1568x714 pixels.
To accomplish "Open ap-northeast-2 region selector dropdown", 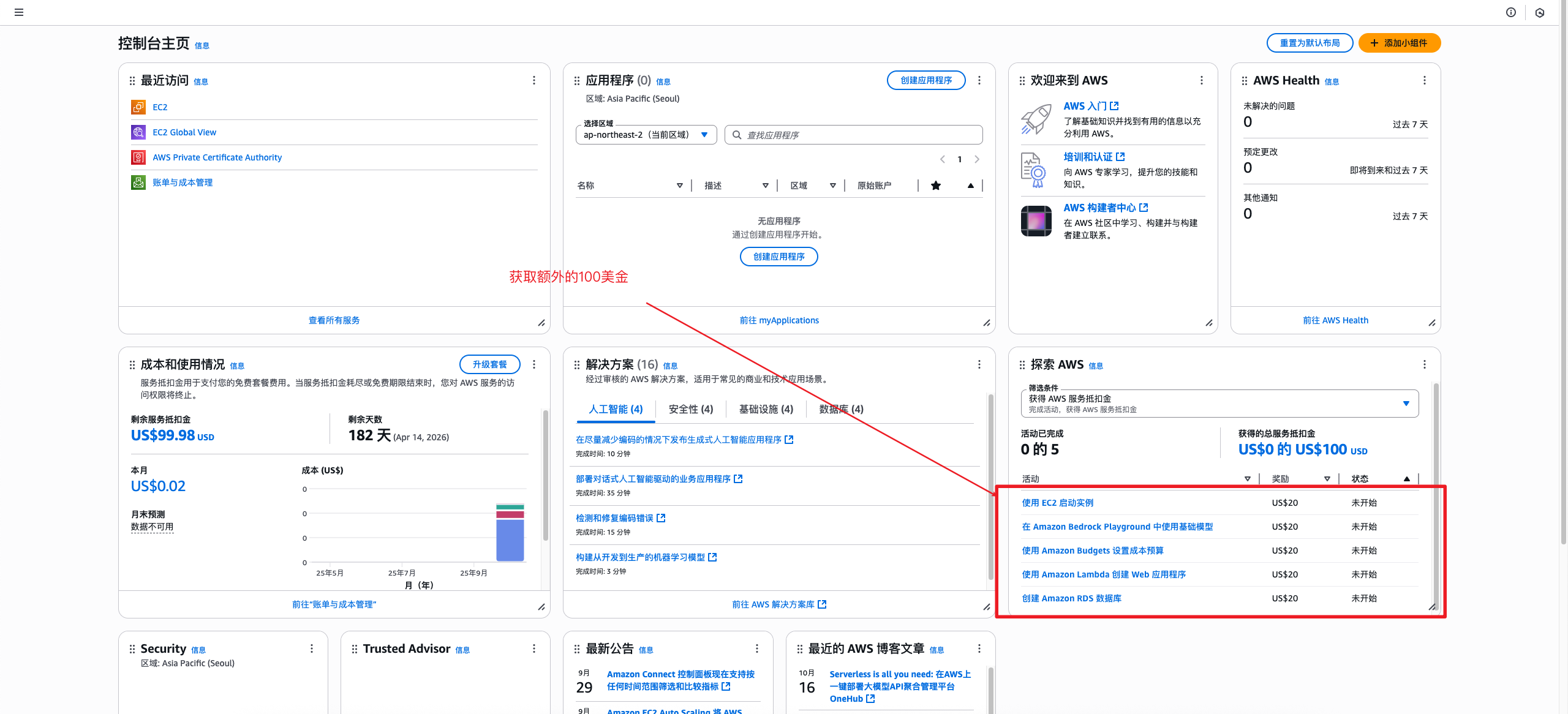I will 646,135.
